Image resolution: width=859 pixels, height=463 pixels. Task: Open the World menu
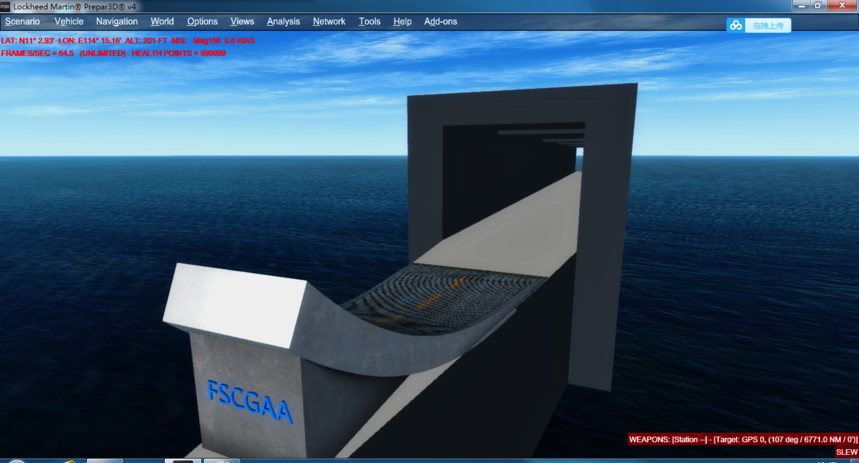[162, 21]
